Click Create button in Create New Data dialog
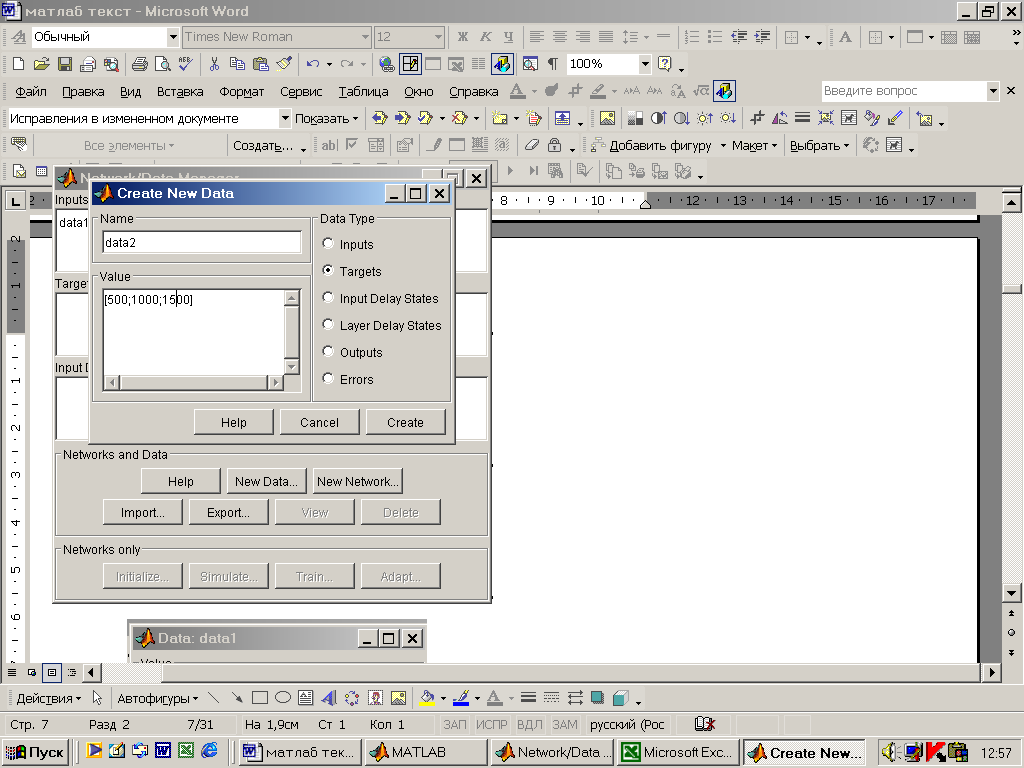Screen dimensions: 1024x768 406,423
